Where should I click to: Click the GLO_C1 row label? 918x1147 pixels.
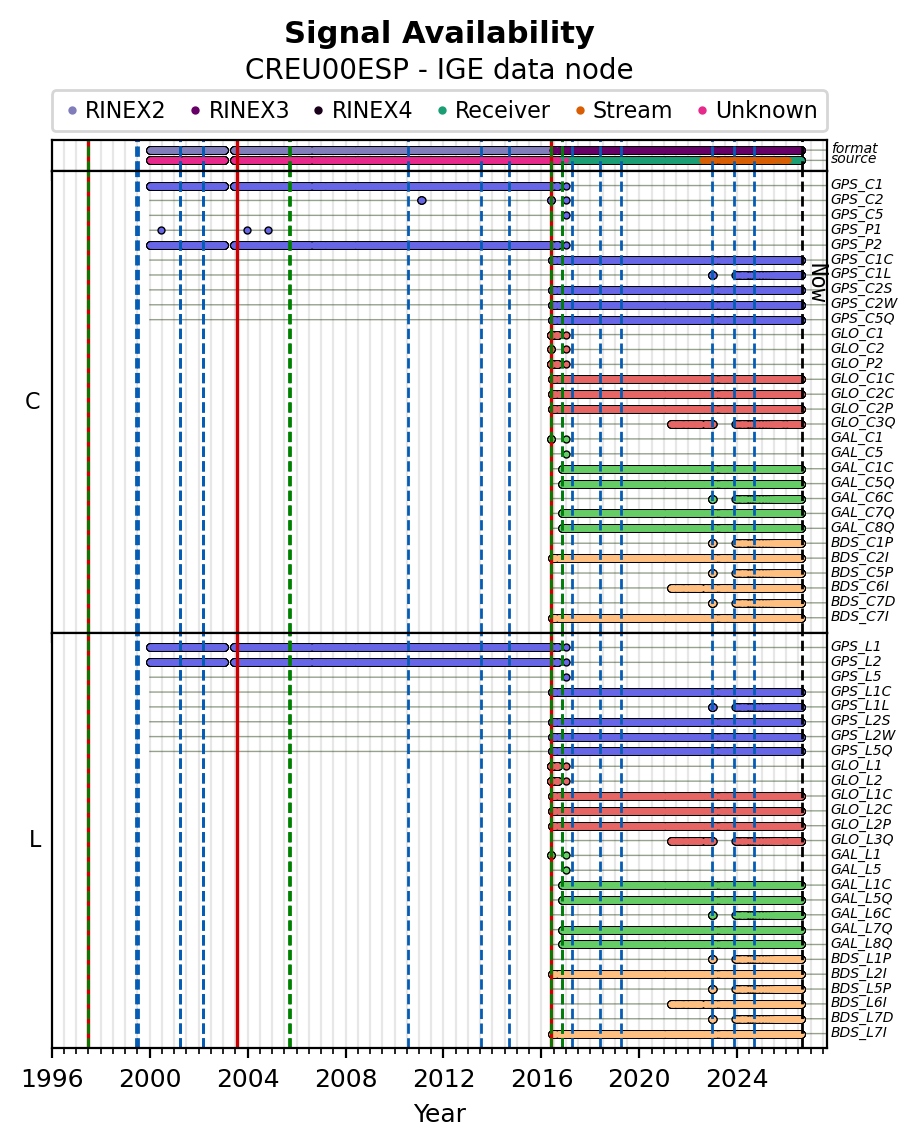pyautogui.click(x=857, y=334)
